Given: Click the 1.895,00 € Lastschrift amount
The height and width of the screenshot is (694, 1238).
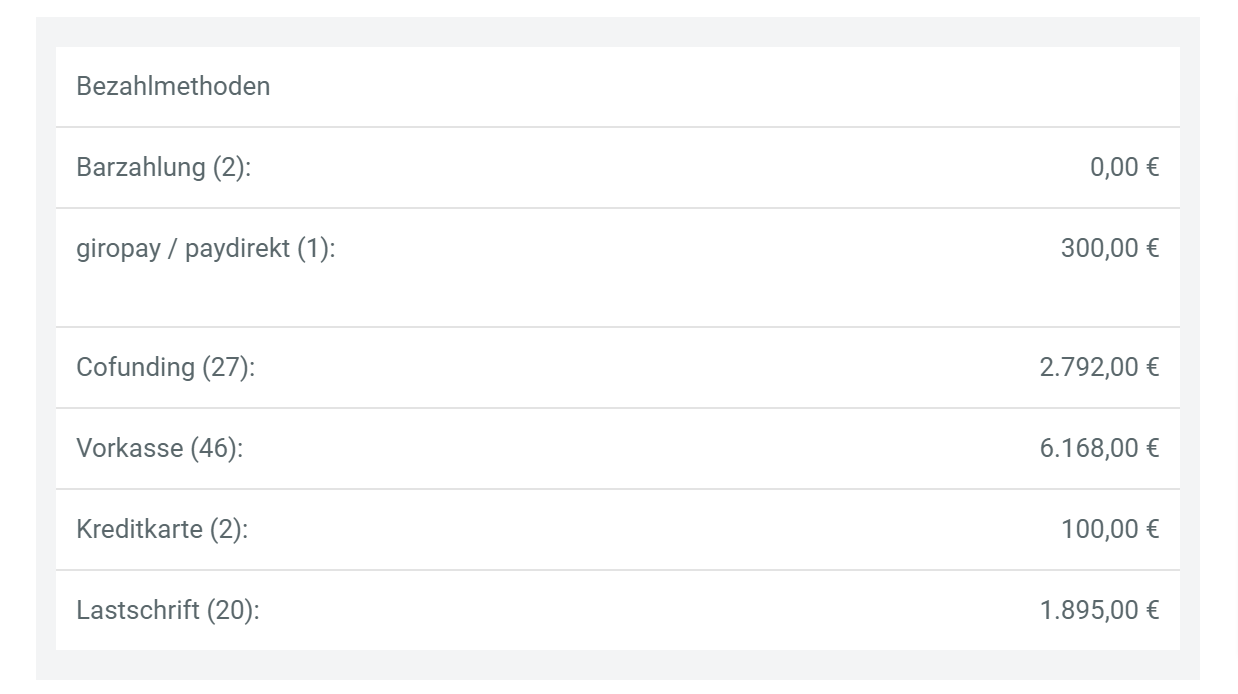Looking at the screenshot, I should (1099, 610).
